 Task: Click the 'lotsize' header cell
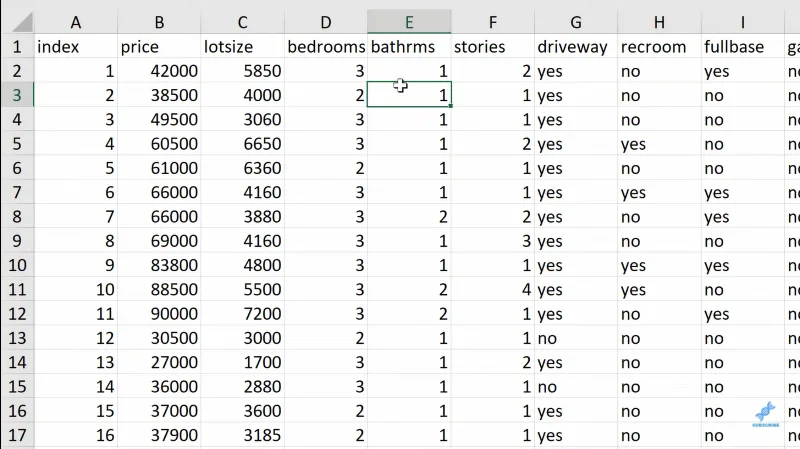point(242,46)
